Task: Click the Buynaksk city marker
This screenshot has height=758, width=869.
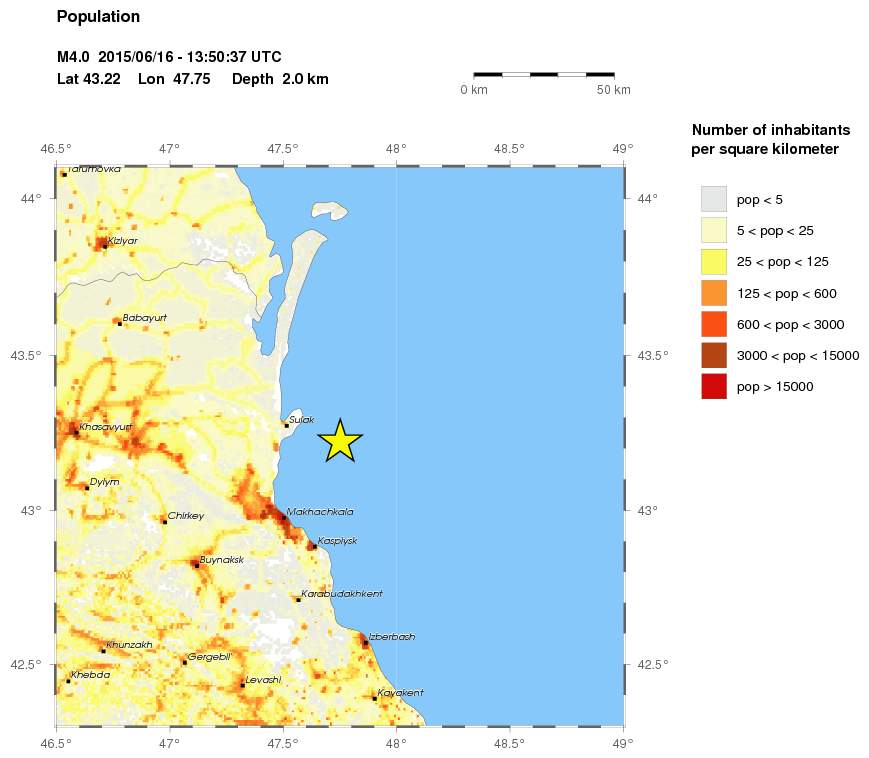Action: [196, 565]
